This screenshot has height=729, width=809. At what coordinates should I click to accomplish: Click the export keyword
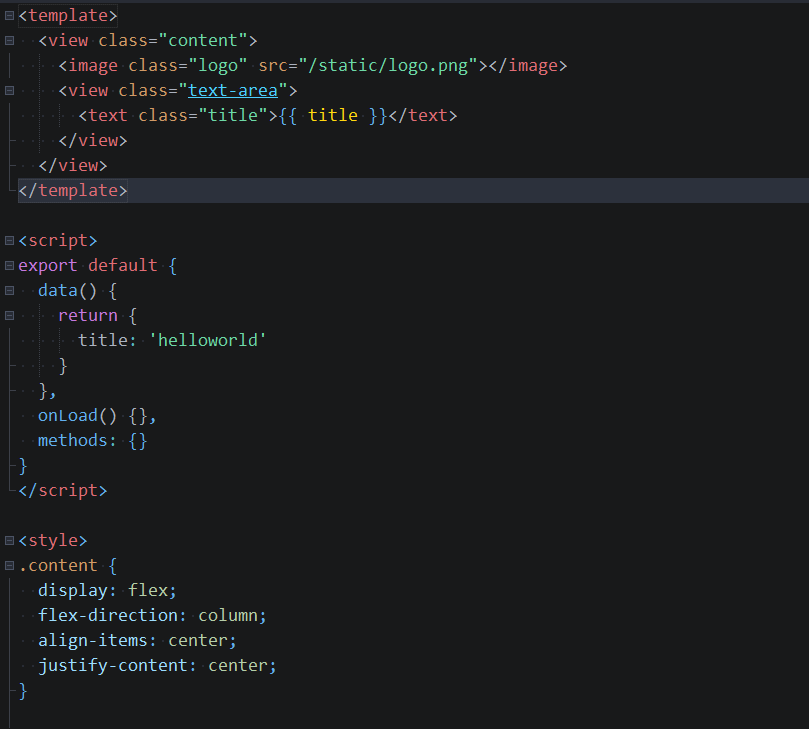point(47,265)
